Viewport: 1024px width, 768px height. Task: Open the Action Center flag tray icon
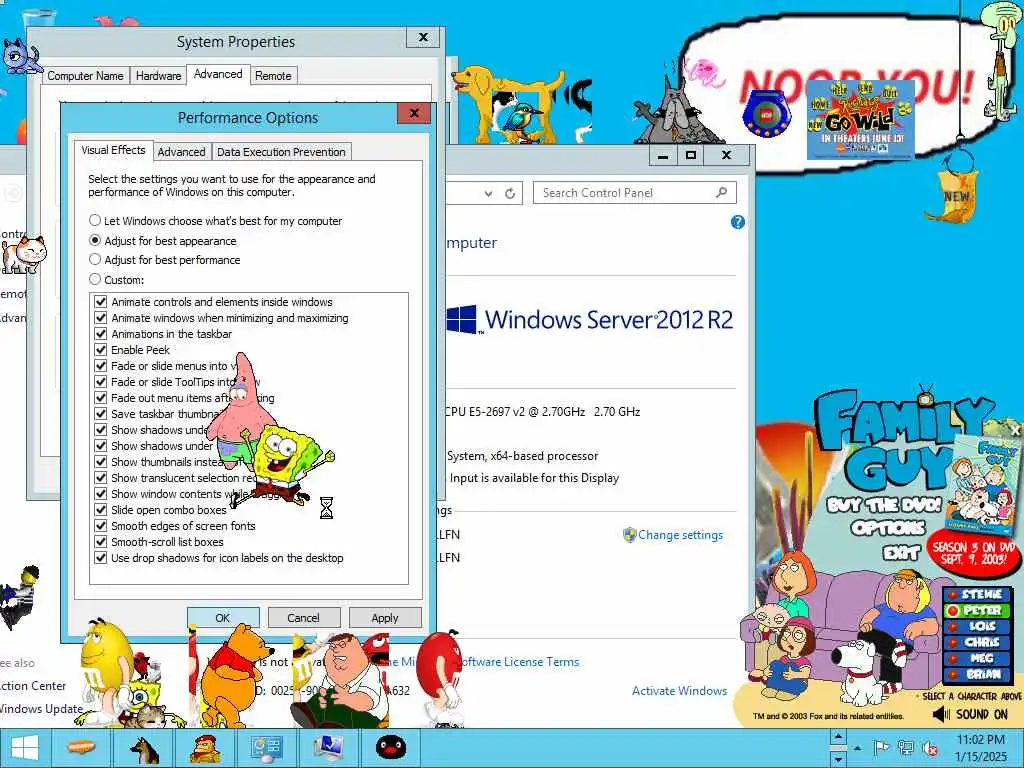click(x=881, y=748)
